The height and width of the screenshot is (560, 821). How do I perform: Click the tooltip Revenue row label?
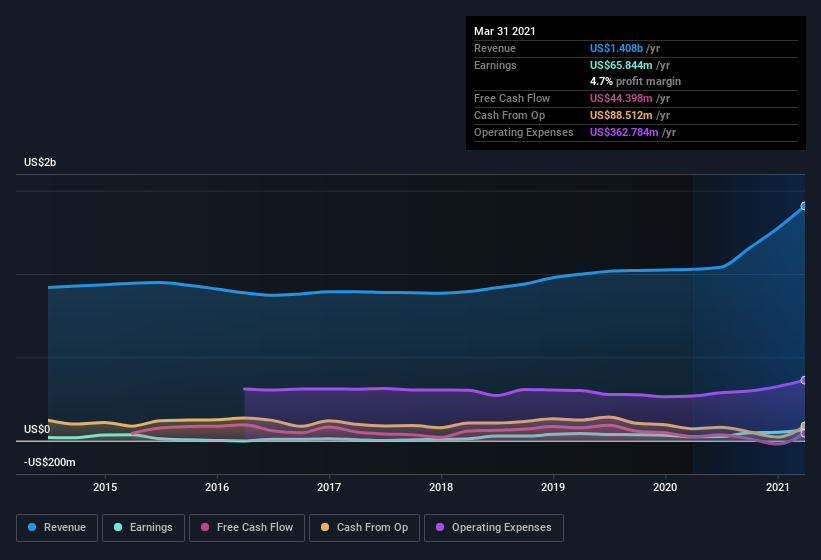495,48
